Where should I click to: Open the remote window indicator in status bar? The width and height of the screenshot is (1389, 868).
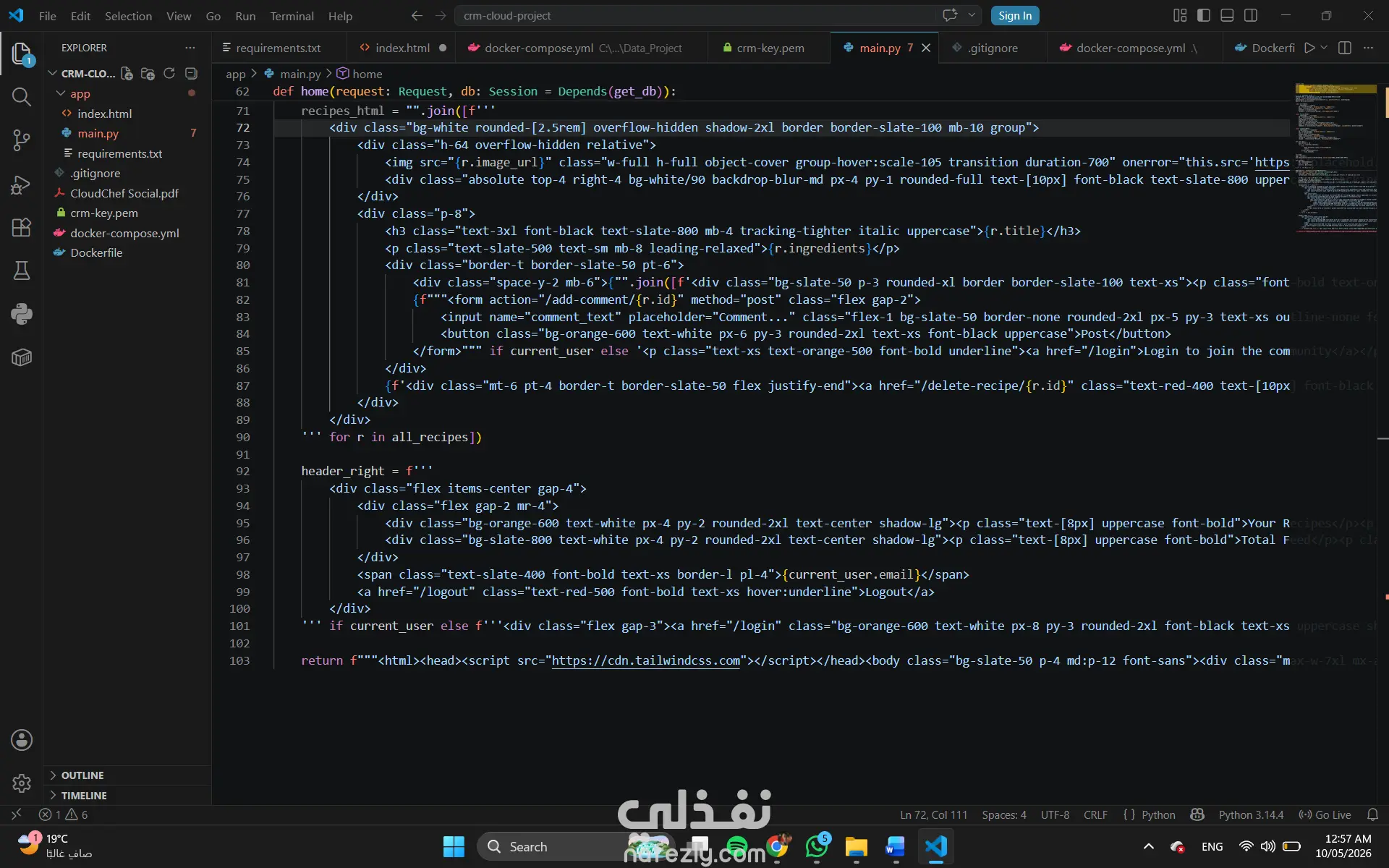click(16, 814)
